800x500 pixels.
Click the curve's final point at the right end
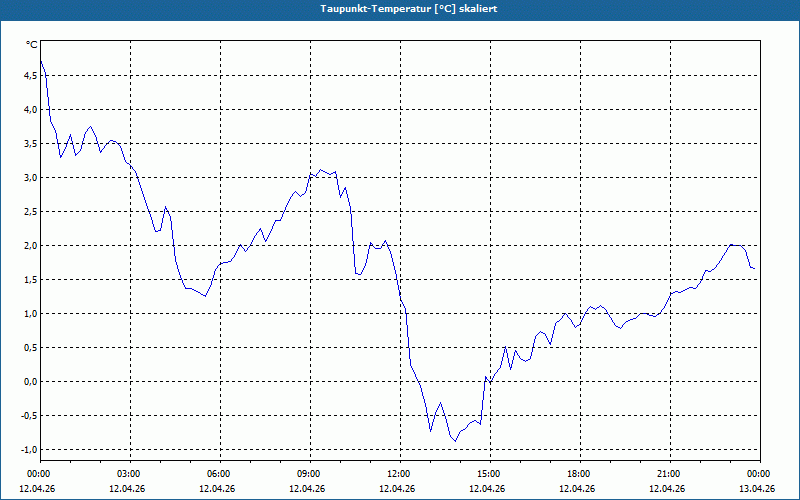pos(754,268)
